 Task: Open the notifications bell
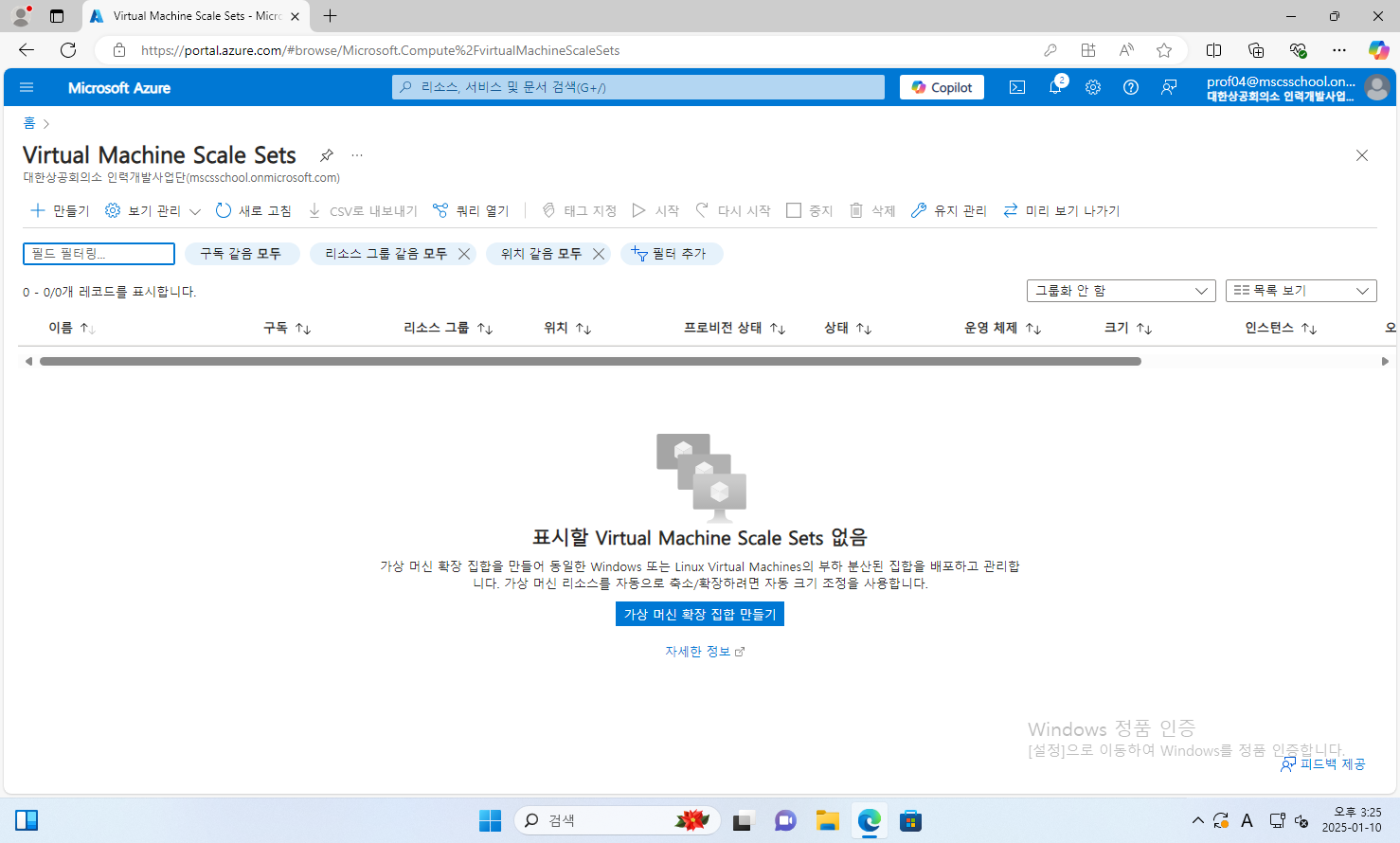(x=1055, y=87)
